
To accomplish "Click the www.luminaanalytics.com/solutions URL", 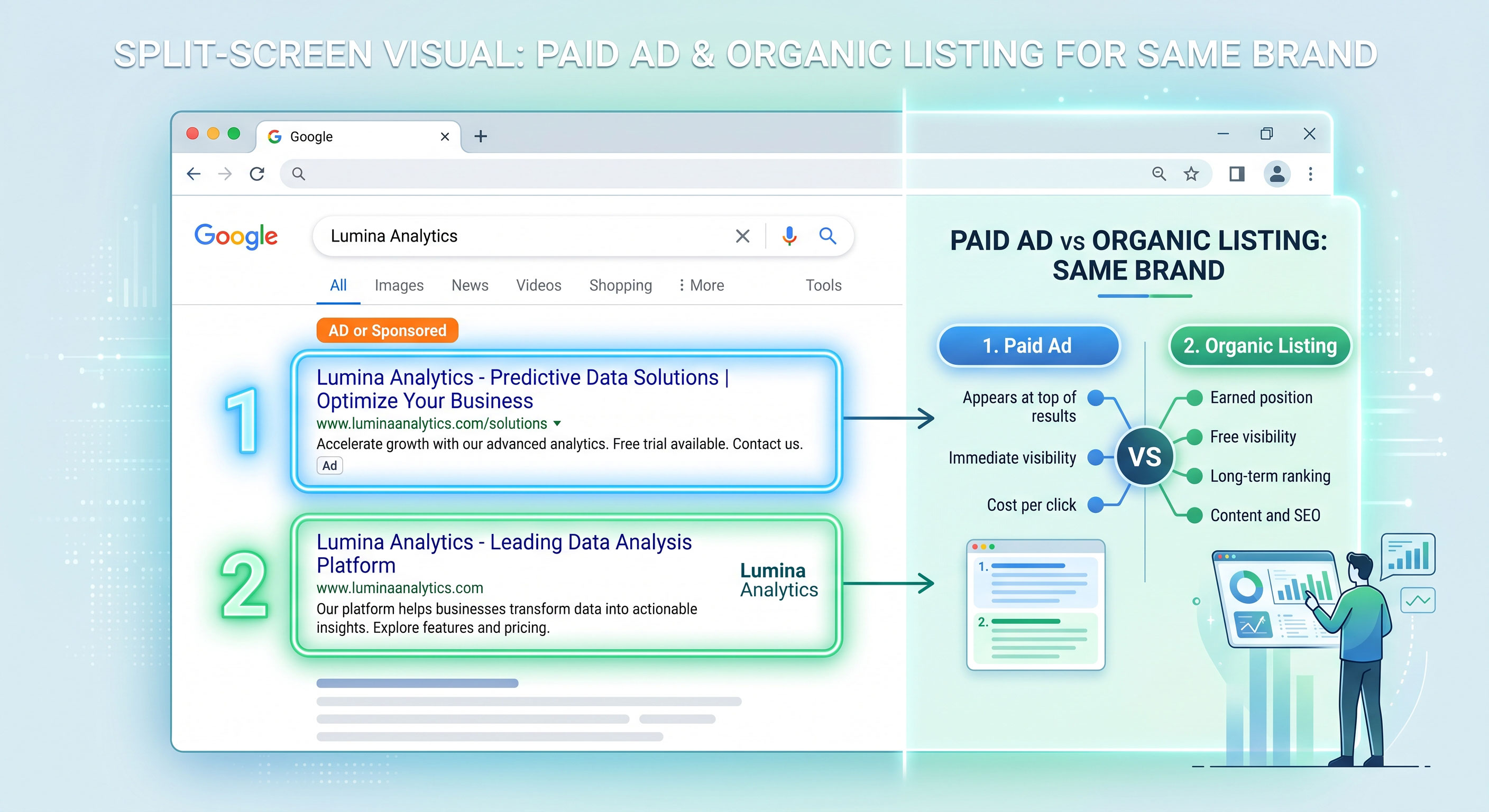I will pyautogui.click(x=431, y=423).
